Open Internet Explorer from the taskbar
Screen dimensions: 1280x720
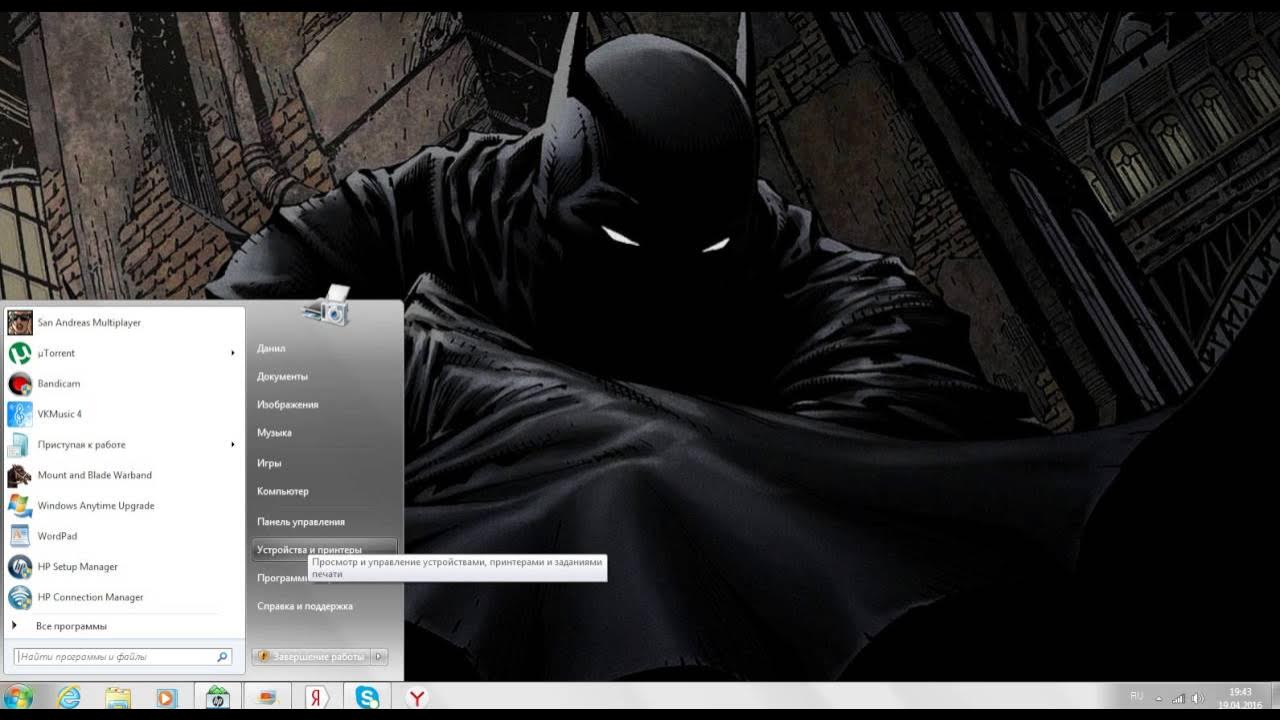69,697
